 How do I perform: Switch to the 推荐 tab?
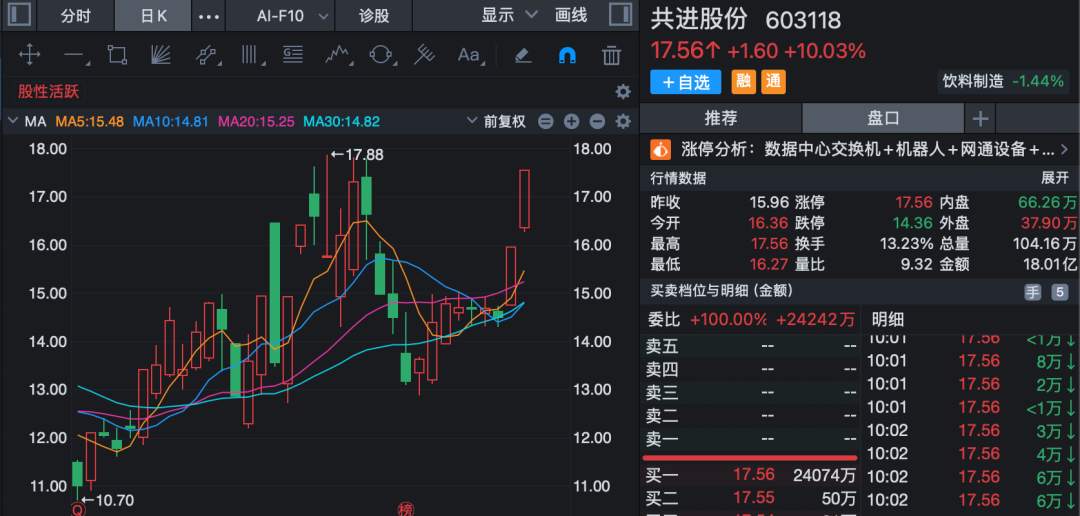[x=720, y=118]
